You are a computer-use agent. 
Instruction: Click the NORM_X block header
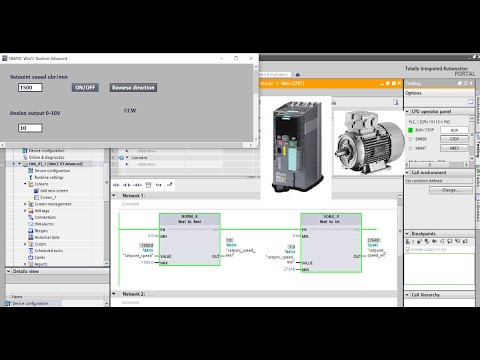coord(190,219)
